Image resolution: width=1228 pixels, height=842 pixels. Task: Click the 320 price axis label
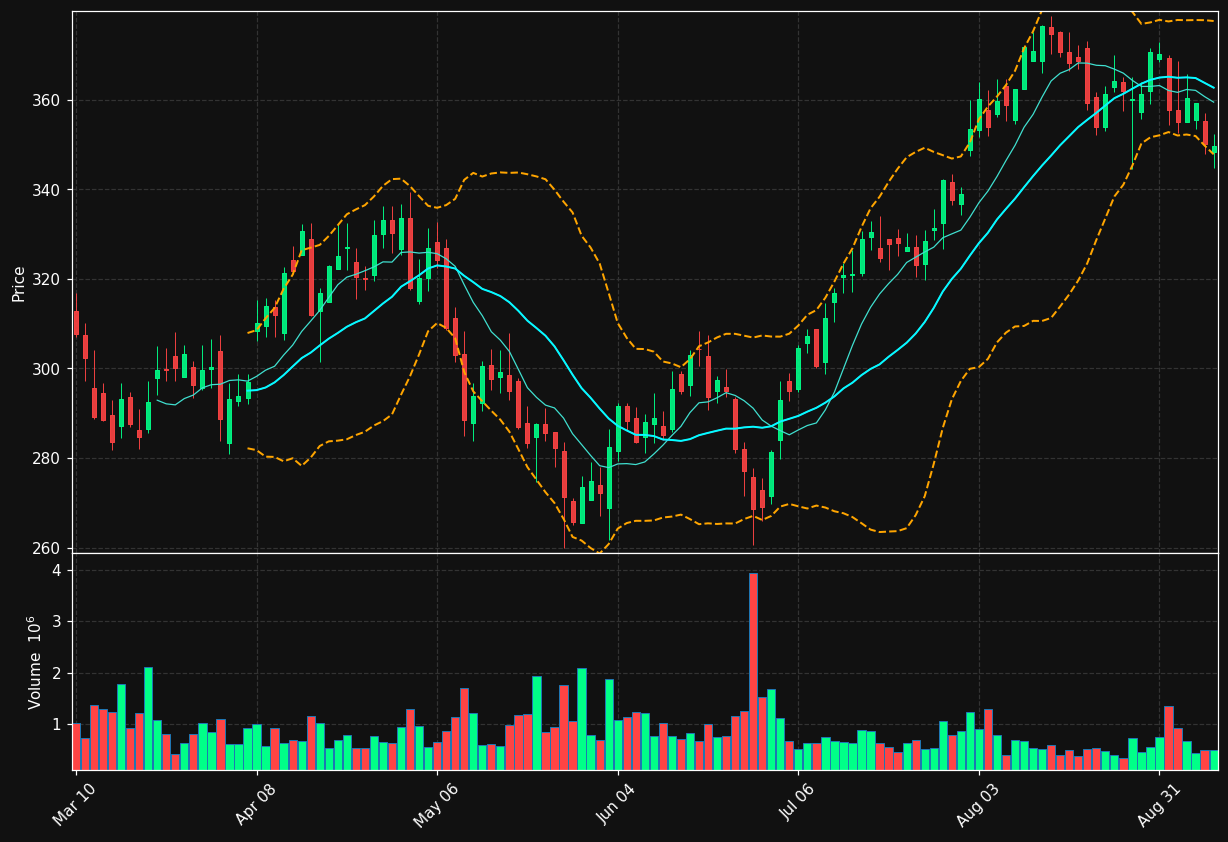point(46,280)
